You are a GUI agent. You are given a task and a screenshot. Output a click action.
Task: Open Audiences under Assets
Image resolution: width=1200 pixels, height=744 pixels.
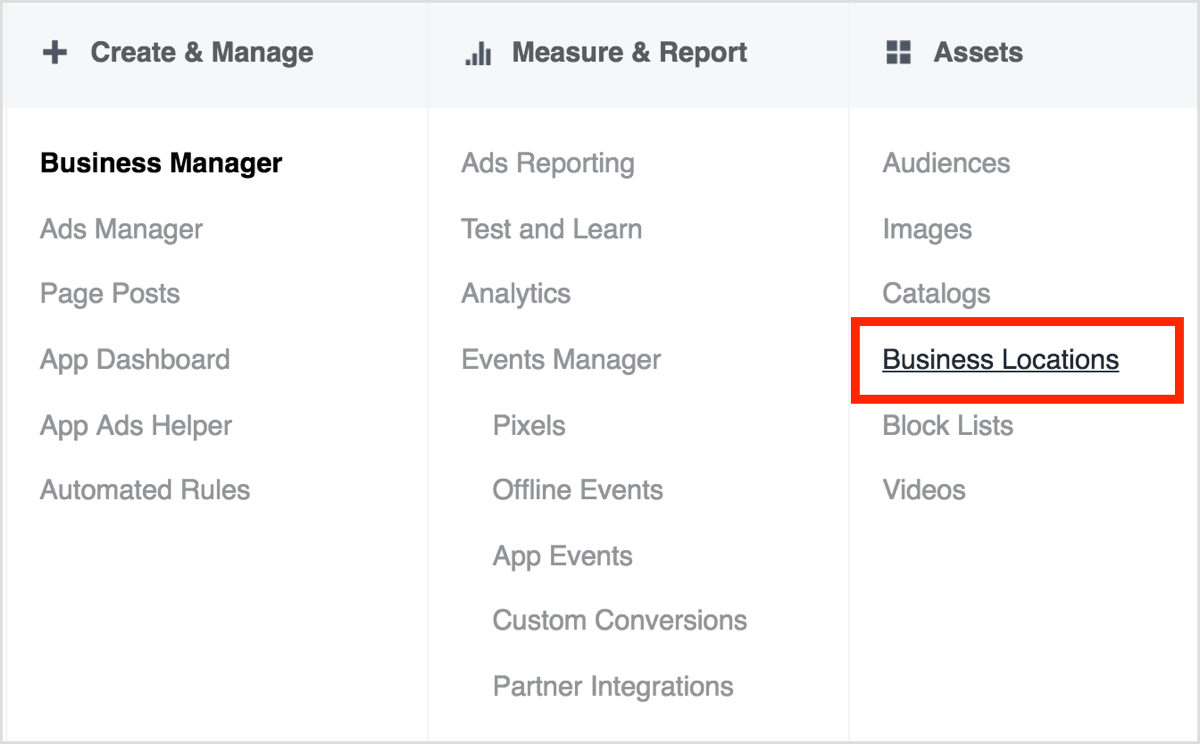click(946, 163)
